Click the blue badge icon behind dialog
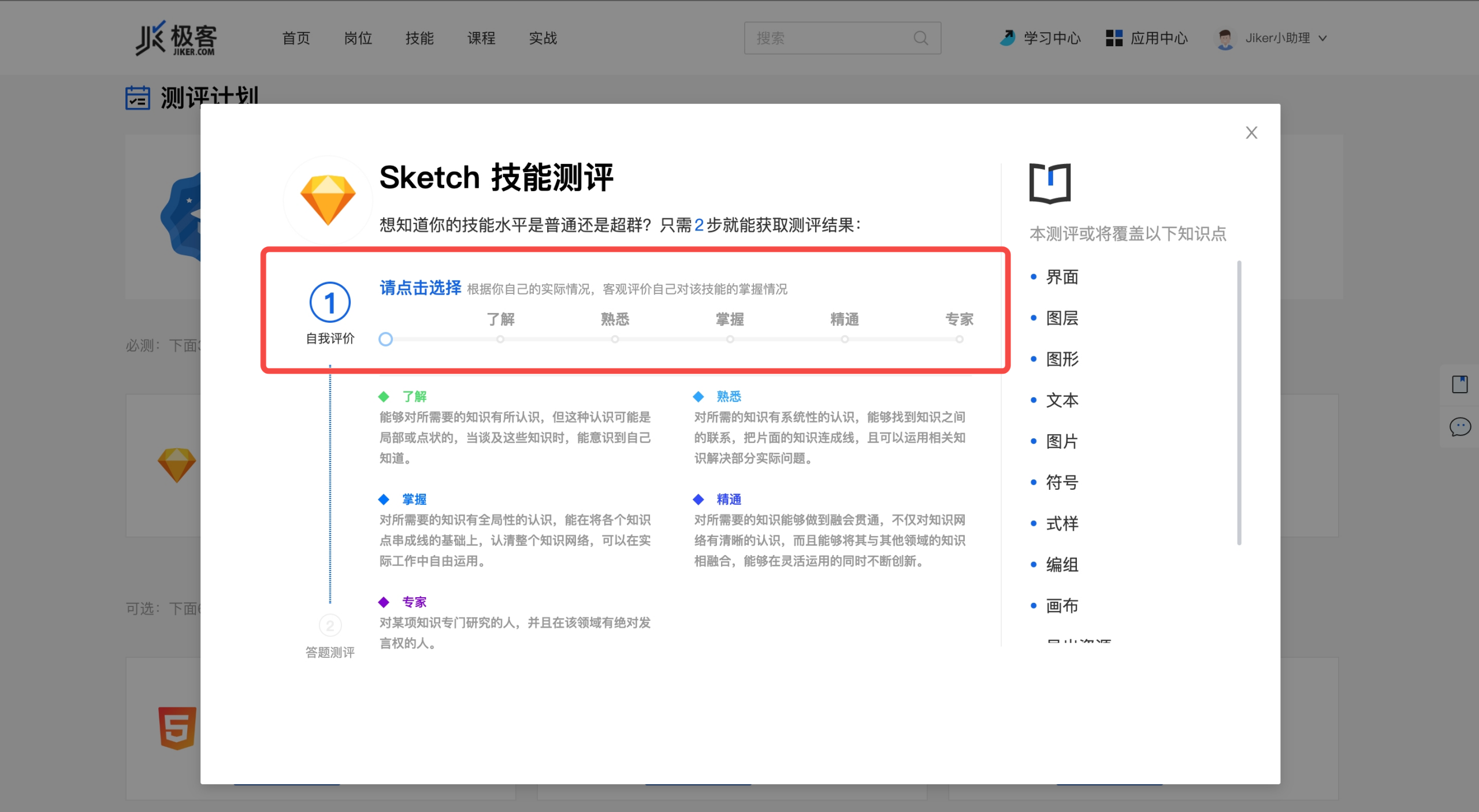 click(x=180, y=218)
